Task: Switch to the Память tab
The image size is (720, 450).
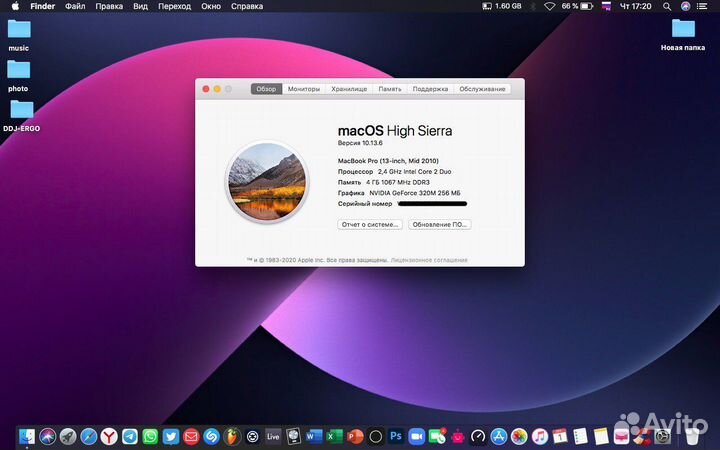Action: pyautogui.click(x=390, y=89)
